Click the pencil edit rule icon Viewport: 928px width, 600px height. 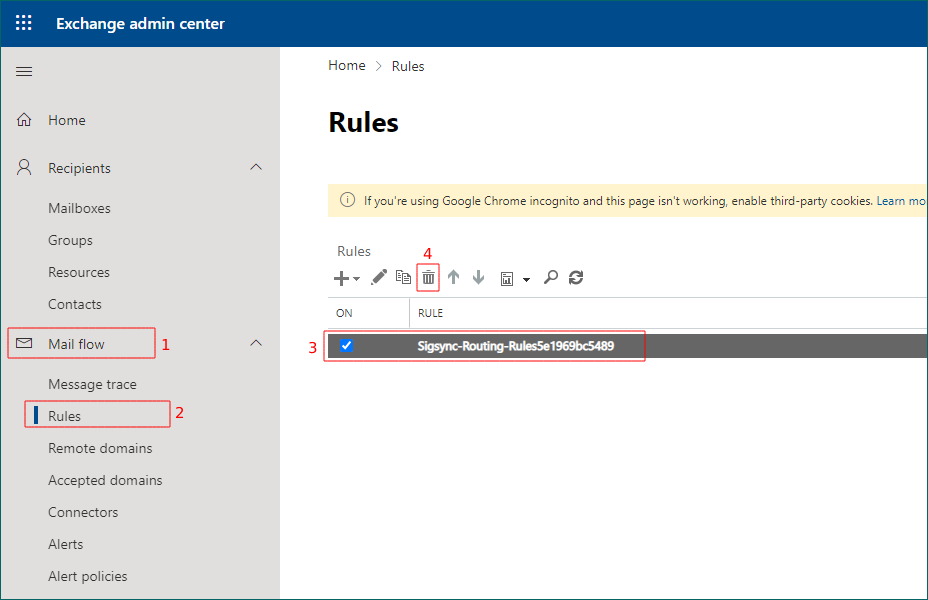(379, 277)
